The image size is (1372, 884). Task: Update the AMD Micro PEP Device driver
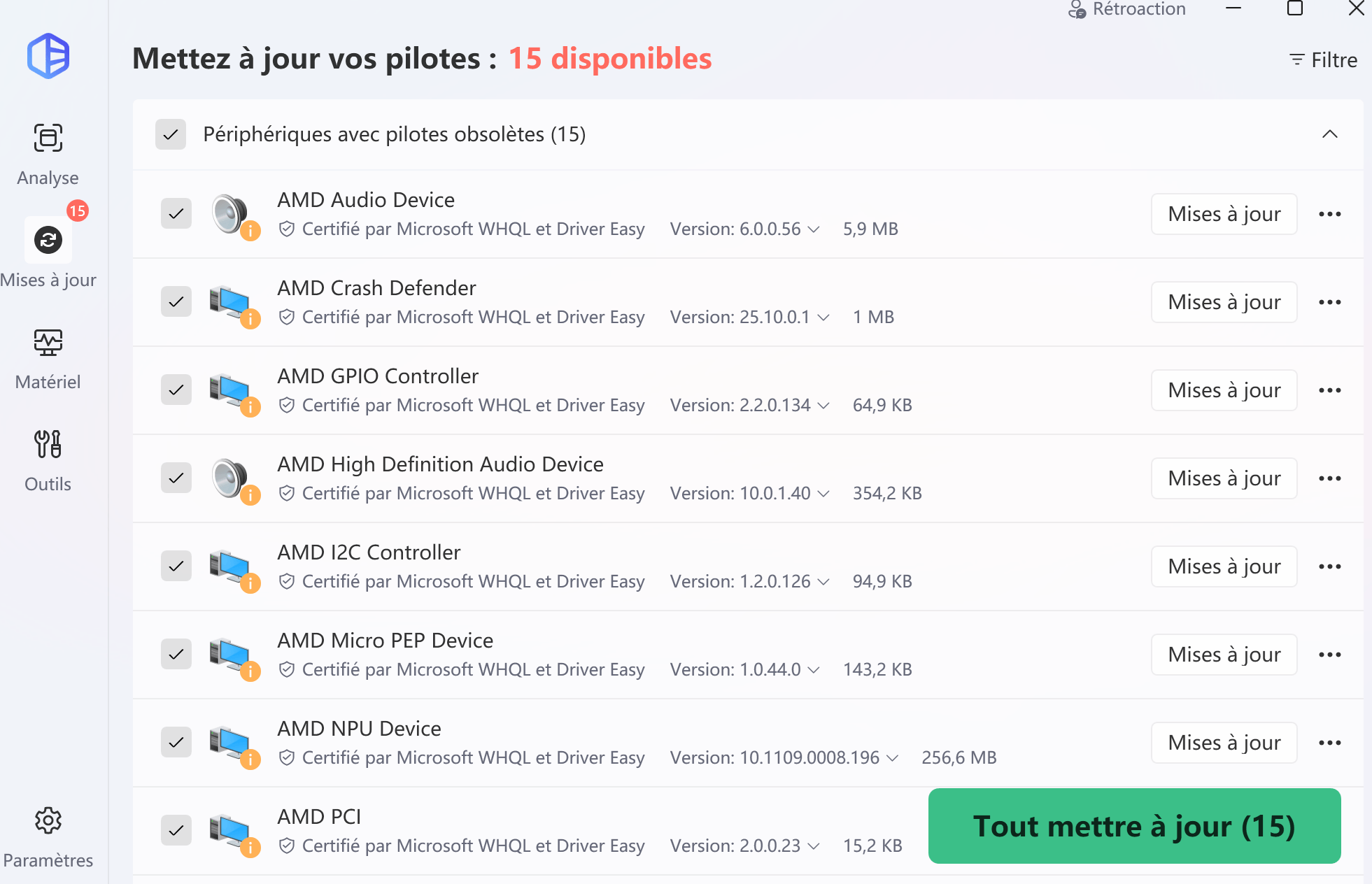point(1224,655)
